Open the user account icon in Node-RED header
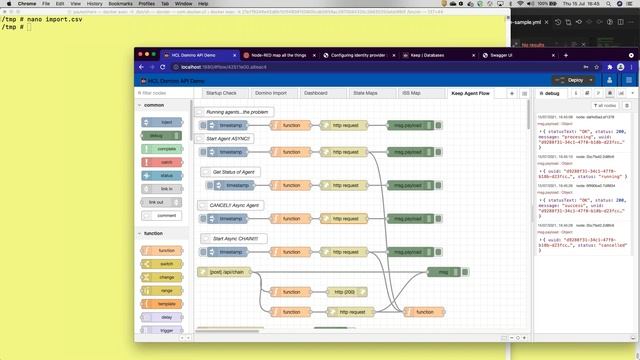 tap(609, 80)
